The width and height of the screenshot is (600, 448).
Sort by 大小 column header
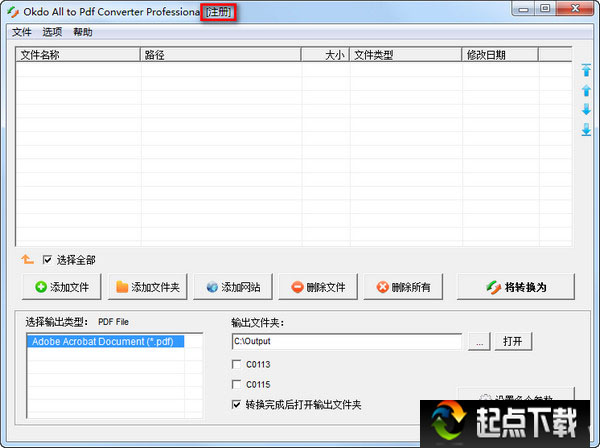coord(325,55)
